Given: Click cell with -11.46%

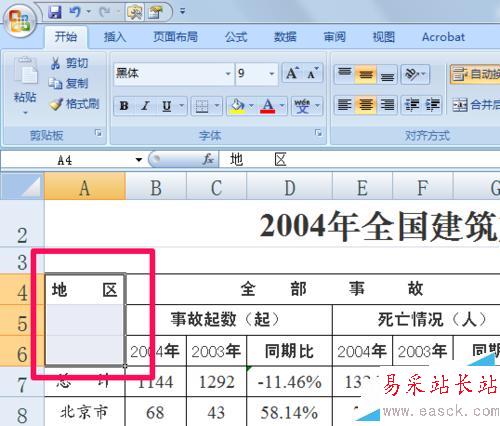Looking at the screenshot, I should pos(289,382).
